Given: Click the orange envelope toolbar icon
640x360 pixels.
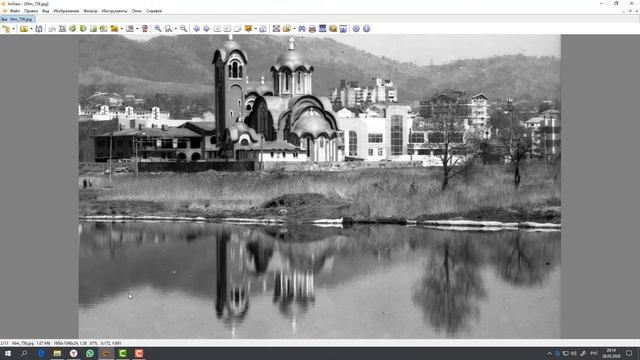Looking at the screenshot, I should tap(248, 29).
